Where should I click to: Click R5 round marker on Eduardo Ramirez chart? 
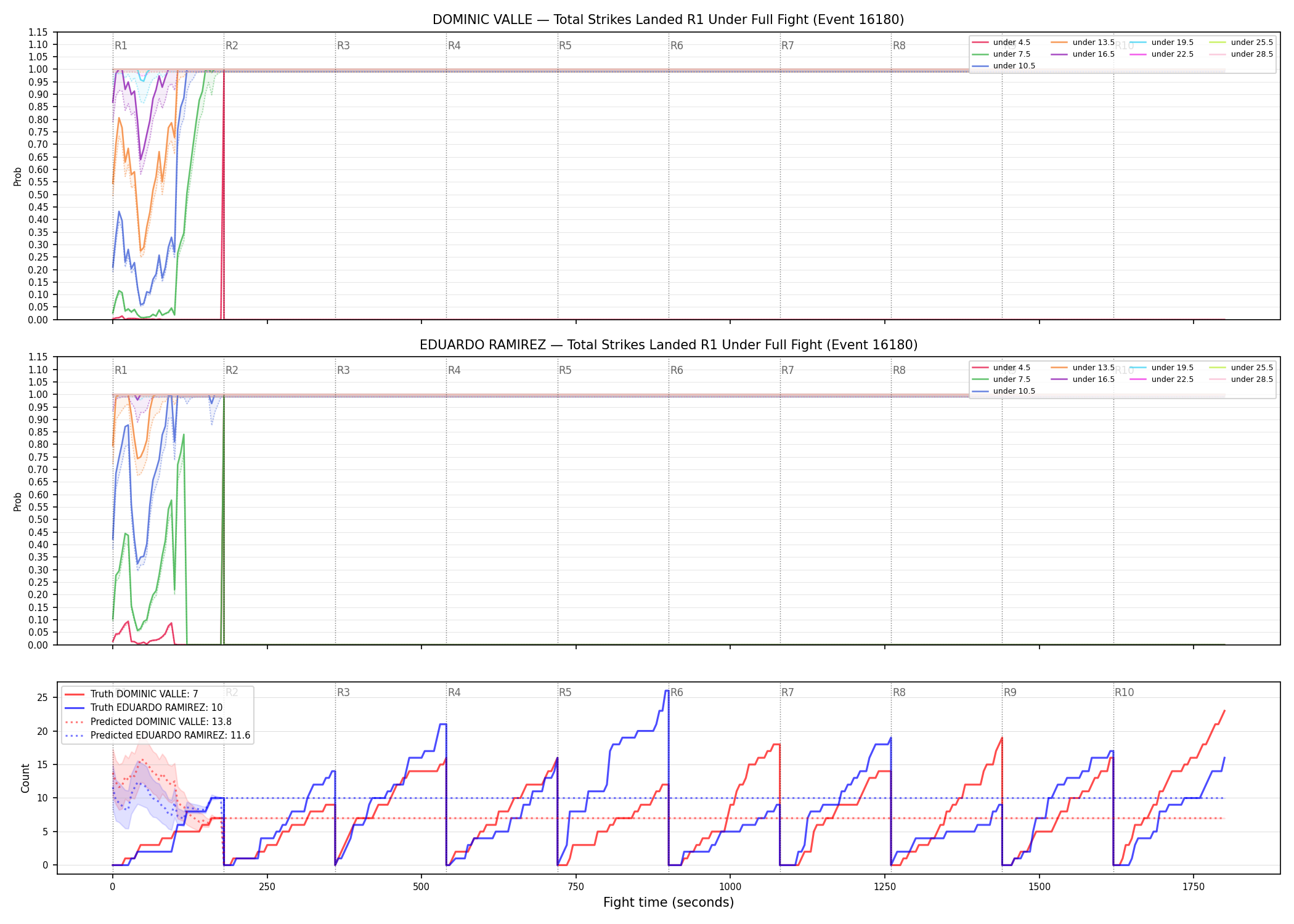565,370
